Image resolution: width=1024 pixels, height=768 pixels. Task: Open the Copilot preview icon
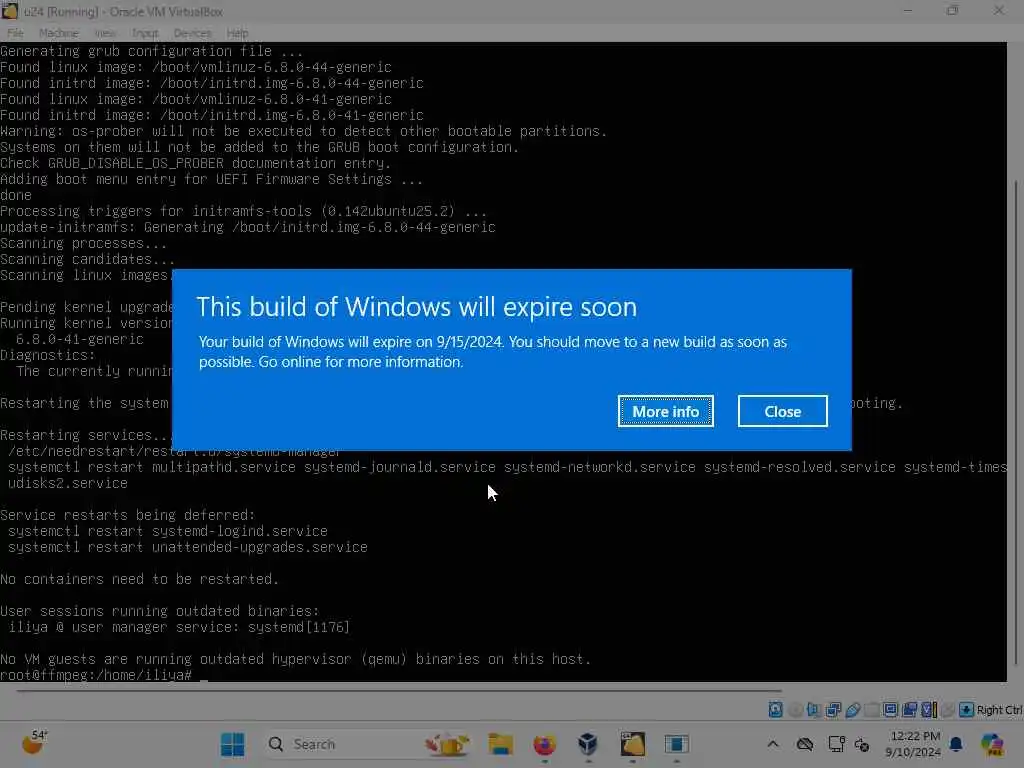point(993,744)
